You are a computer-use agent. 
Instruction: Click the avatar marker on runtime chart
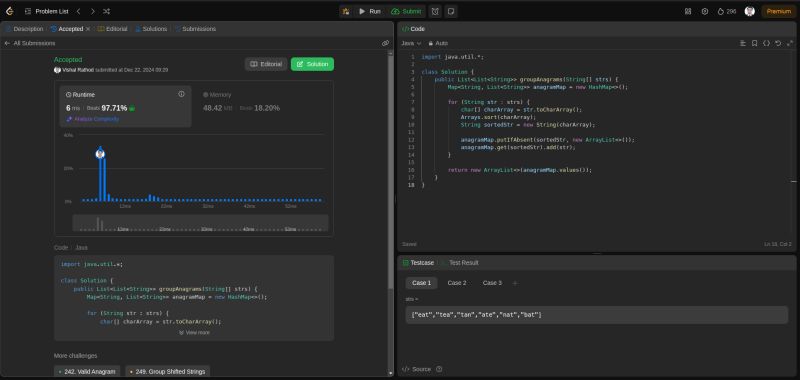tap(100, 154)
